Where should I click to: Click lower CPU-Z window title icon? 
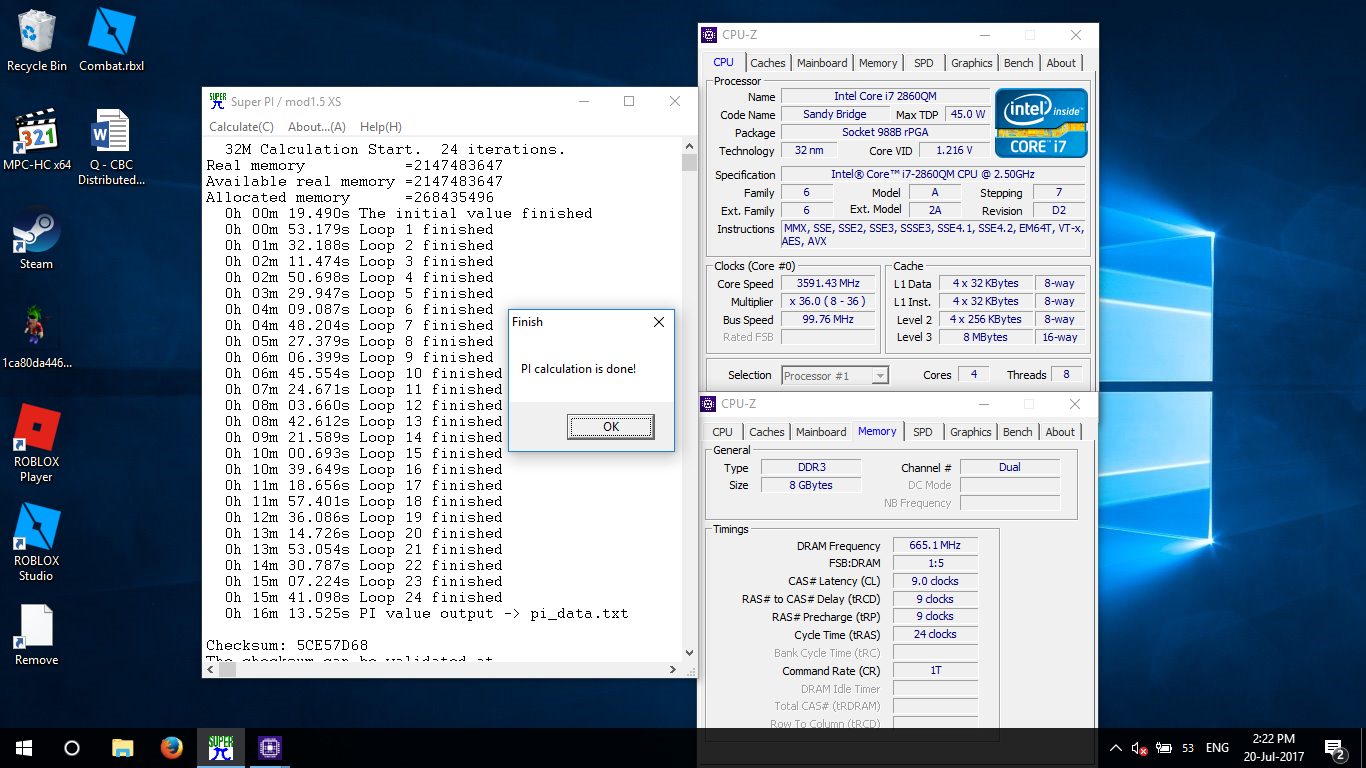click(x=709, y=404)
